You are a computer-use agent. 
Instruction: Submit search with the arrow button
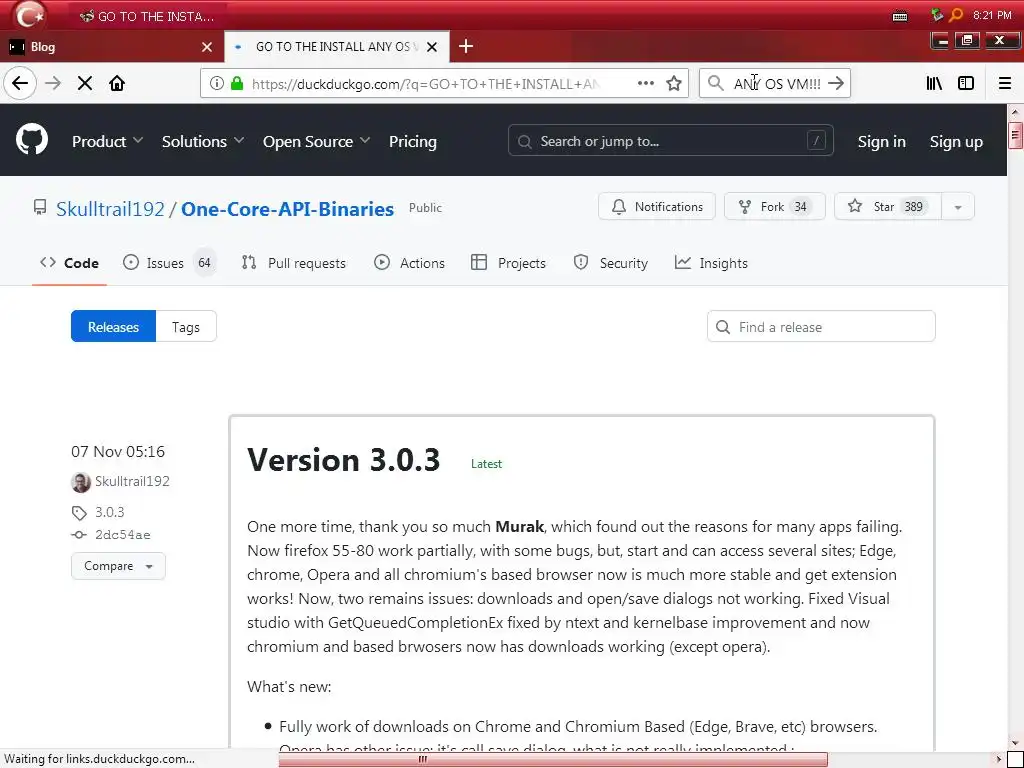(836, 84)
